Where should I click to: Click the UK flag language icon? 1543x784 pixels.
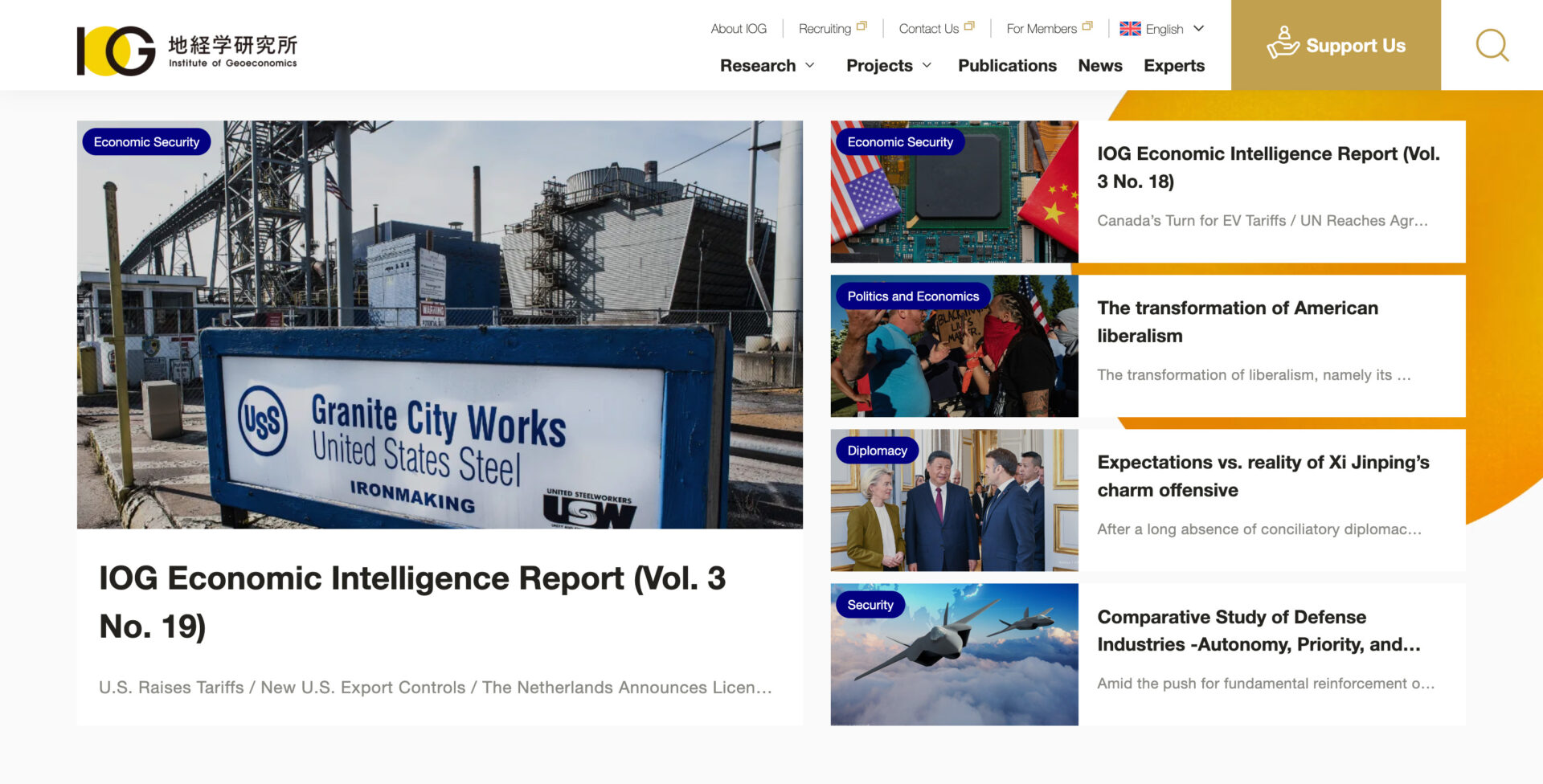(x=1130, y=29)
